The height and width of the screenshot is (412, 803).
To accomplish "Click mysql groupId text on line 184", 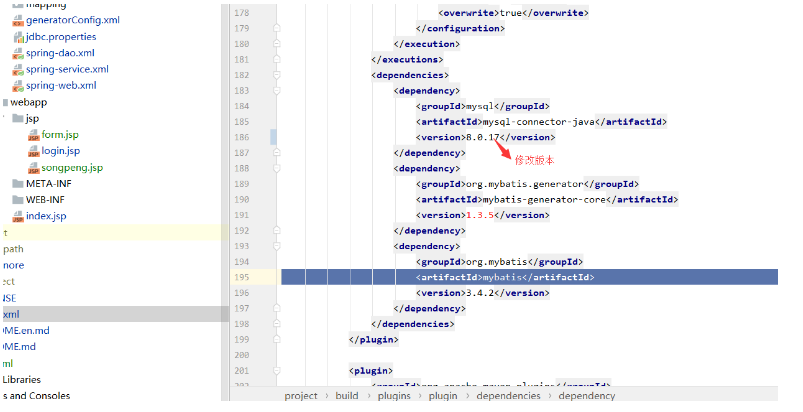I will 480,106.
